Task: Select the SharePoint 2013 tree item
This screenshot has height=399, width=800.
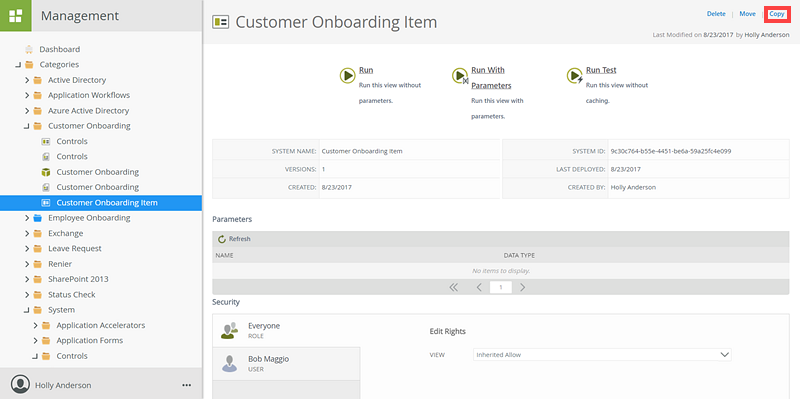Action: [78, 279]
